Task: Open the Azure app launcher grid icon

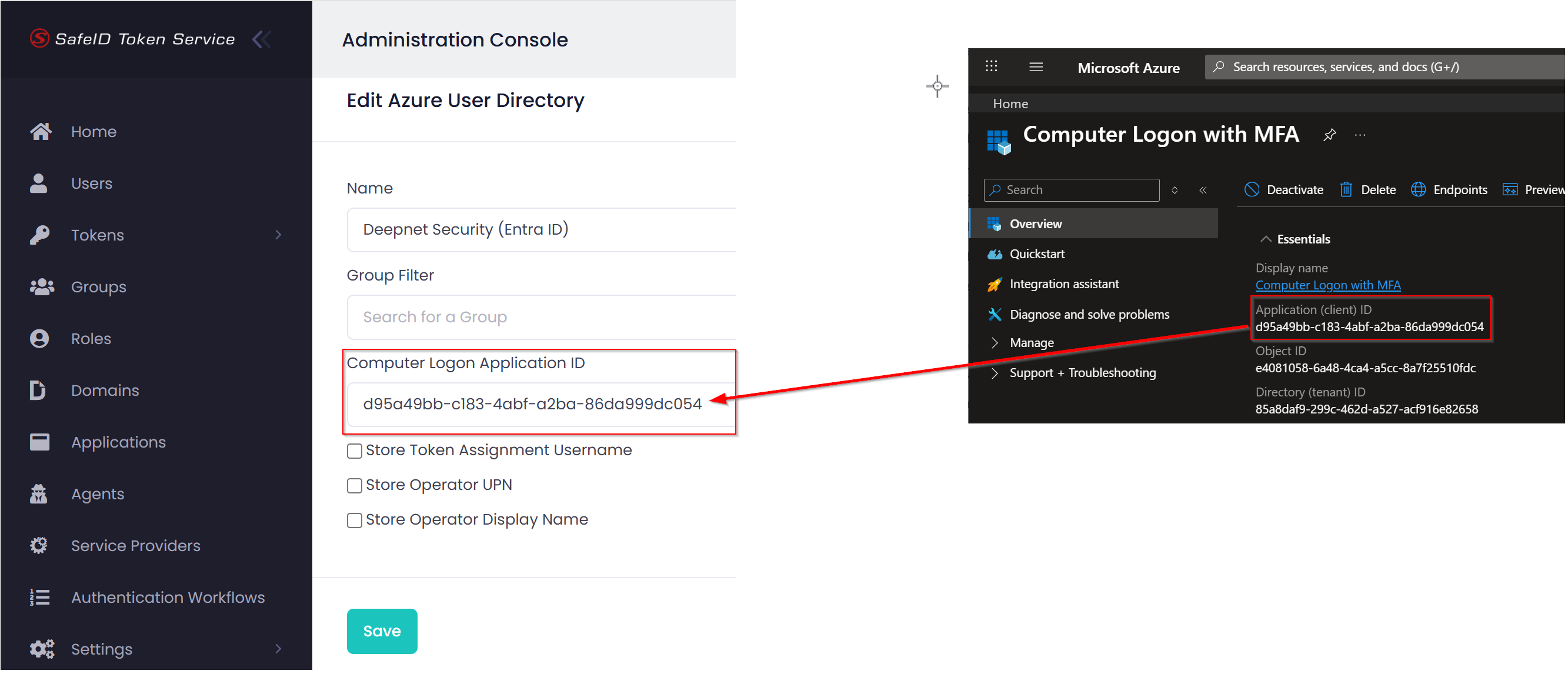Action: 992,67
